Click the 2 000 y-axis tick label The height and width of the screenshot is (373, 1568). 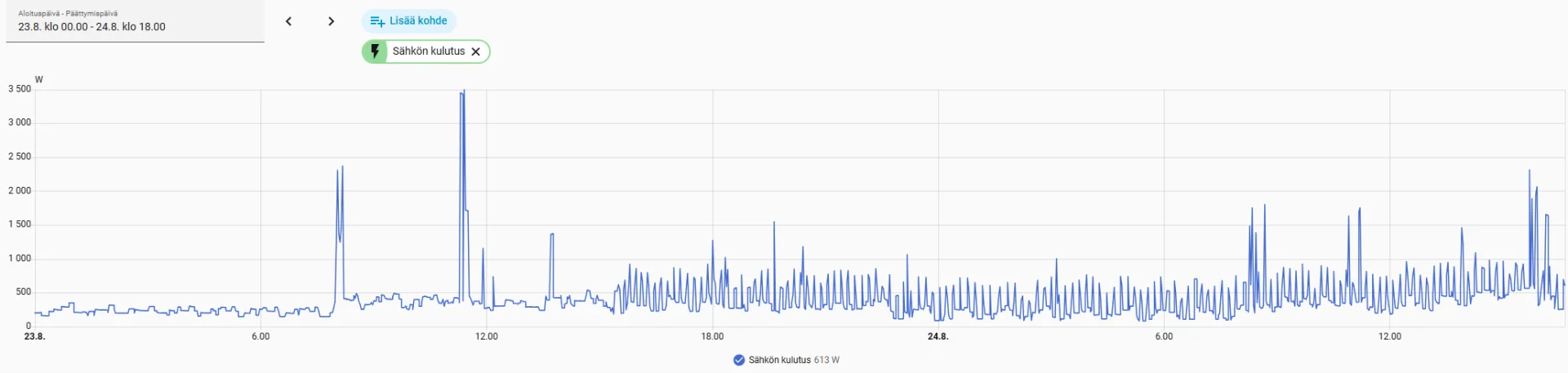(20, 190)
